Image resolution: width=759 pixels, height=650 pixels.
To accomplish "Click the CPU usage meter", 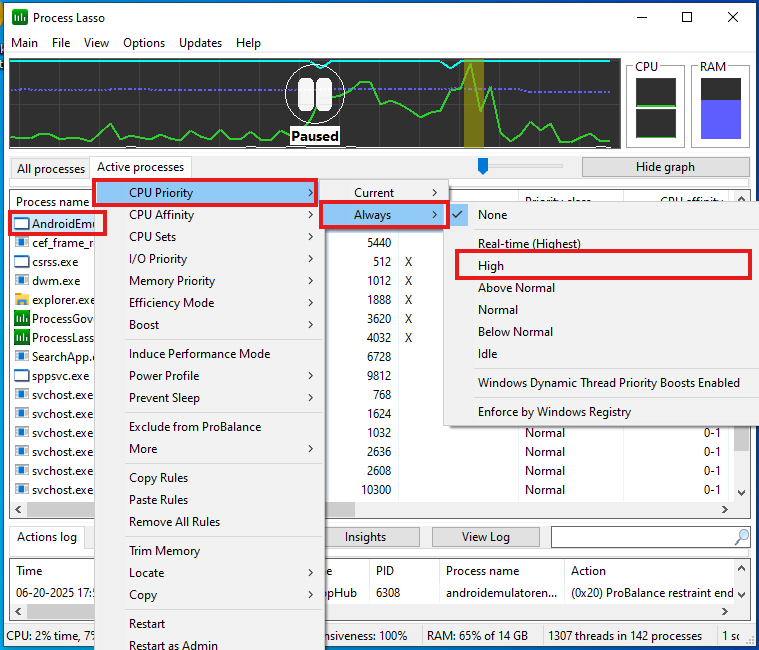I will (655, 107).
